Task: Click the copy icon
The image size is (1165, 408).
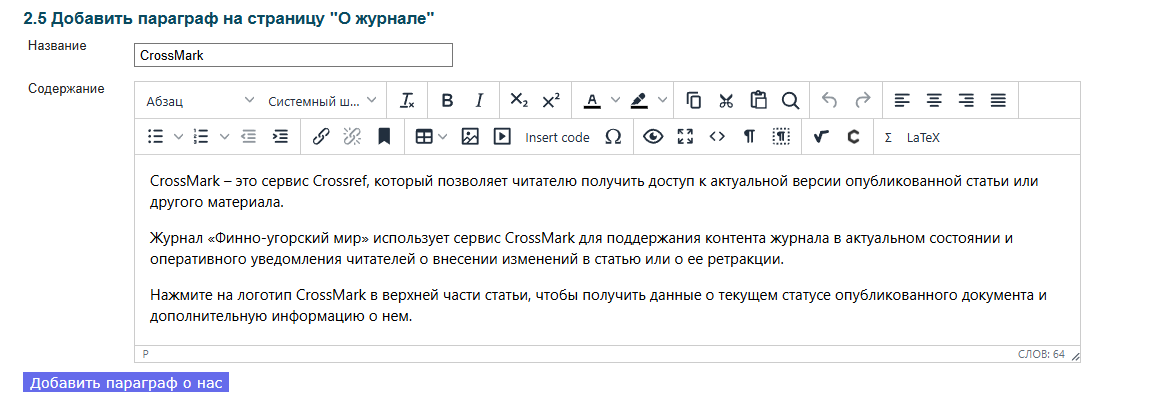Action: tap(694, 100)
